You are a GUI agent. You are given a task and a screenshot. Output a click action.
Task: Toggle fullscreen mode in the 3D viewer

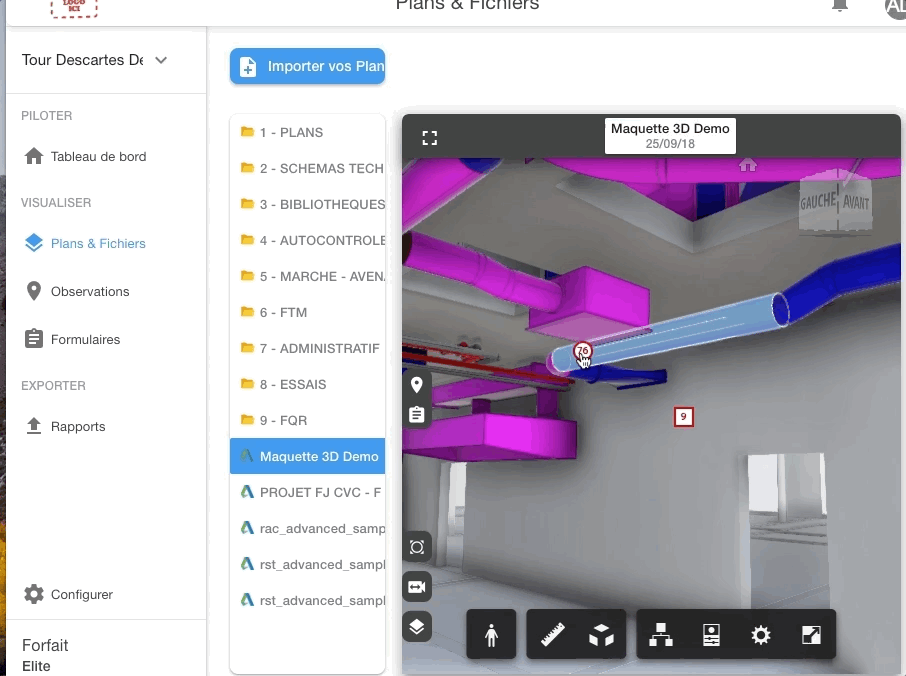click(429, 138)
